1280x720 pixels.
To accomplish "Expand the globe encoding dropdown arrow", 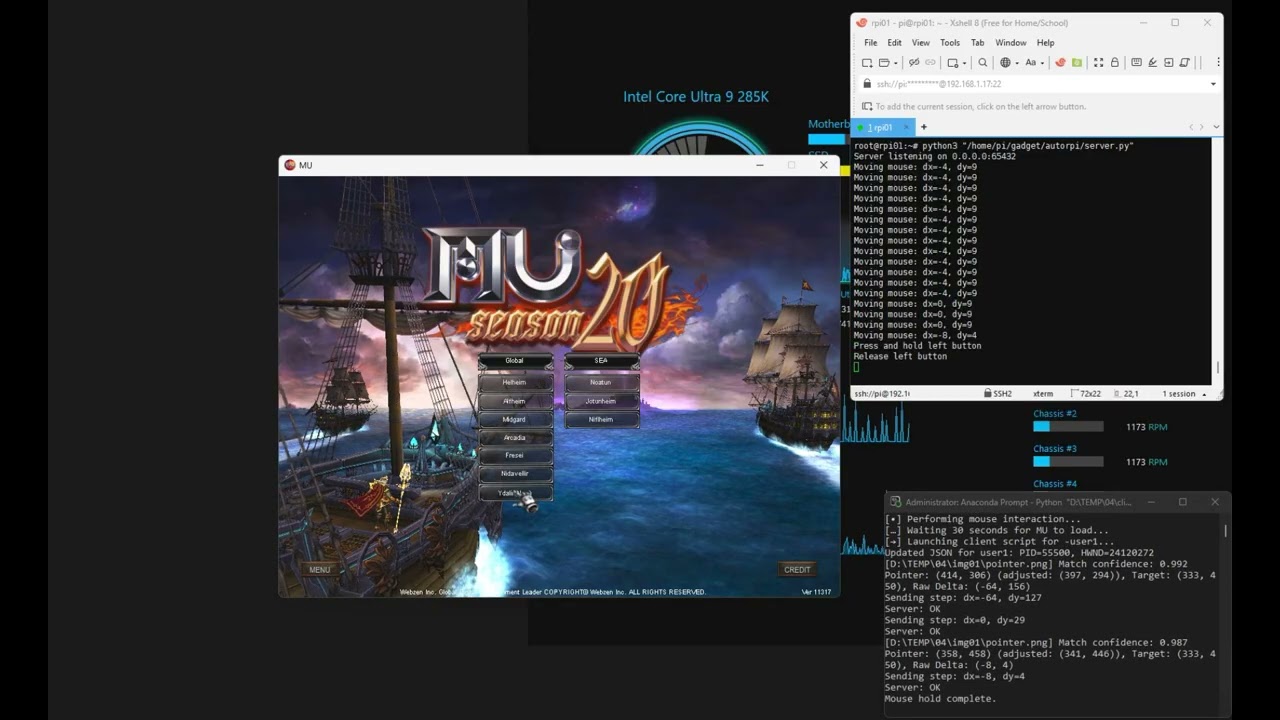I will [x=1017, y=63].
